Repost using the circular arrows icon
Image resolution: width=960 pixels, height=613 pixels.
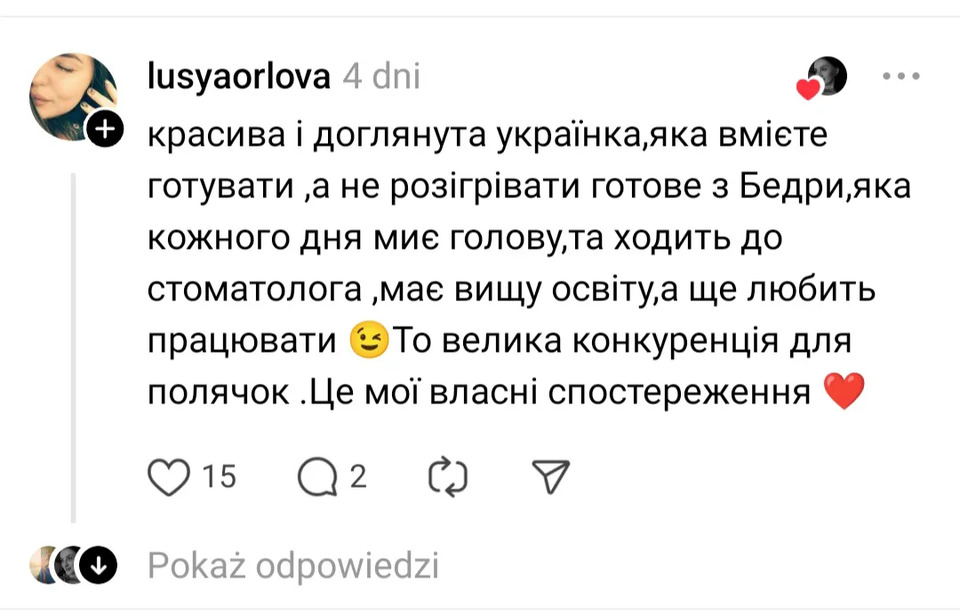tap(447, 477)
